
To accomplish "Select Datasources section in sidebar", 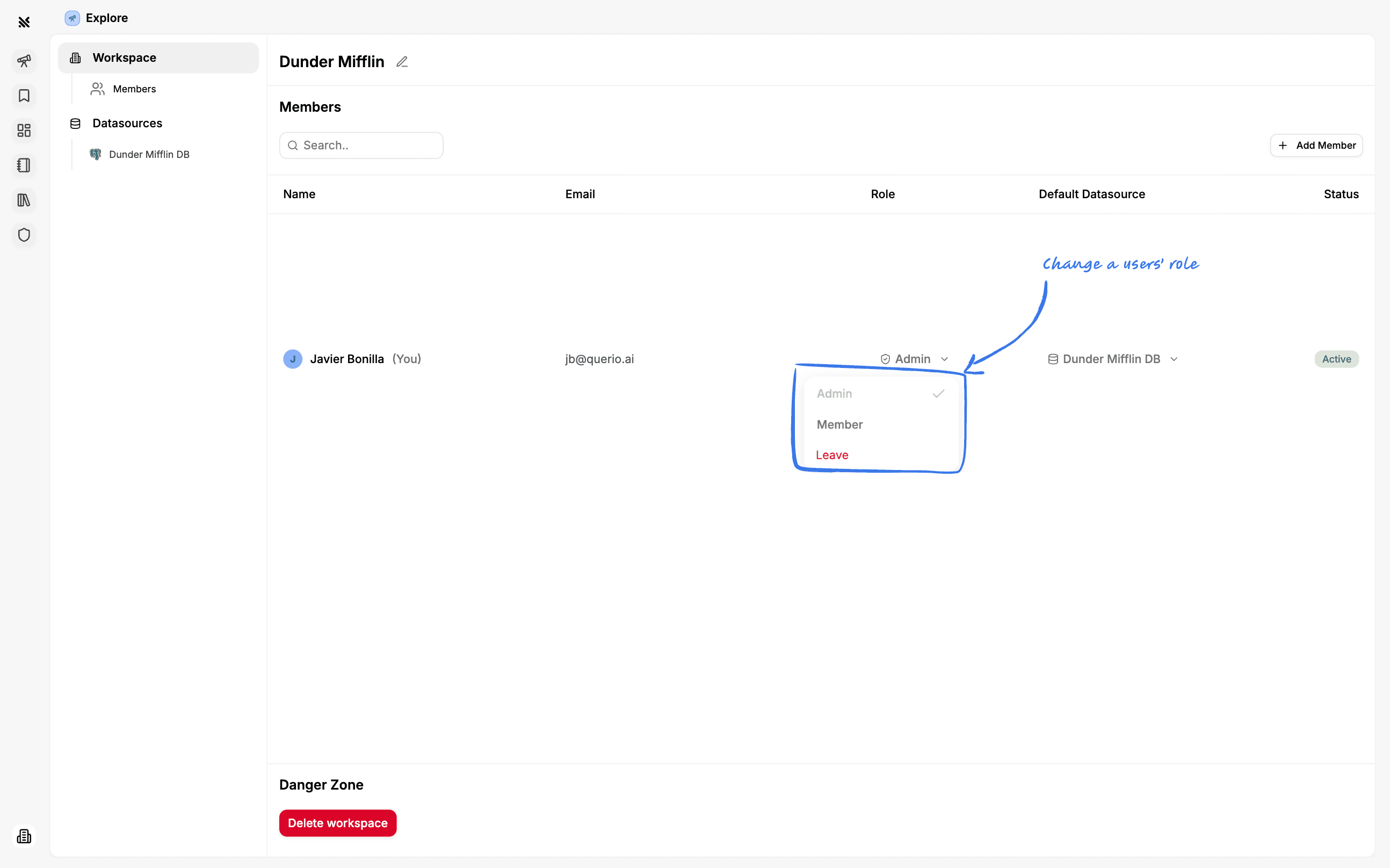I will pos(127,124).
